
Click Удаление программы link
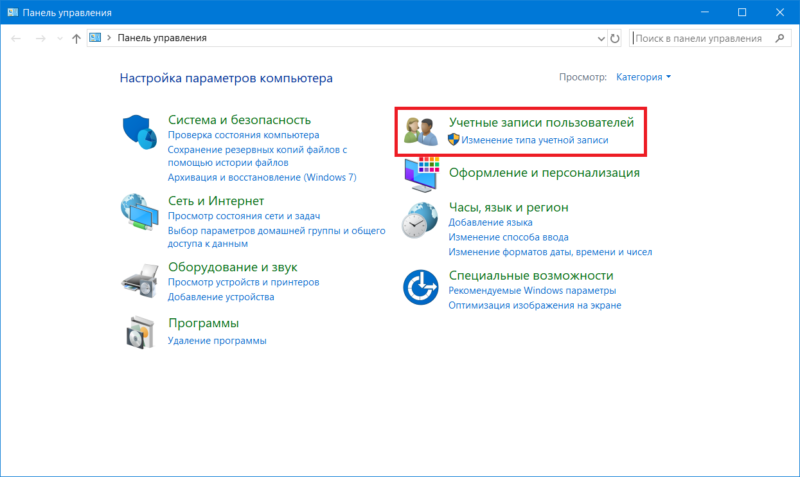click(x=217, y=341)
